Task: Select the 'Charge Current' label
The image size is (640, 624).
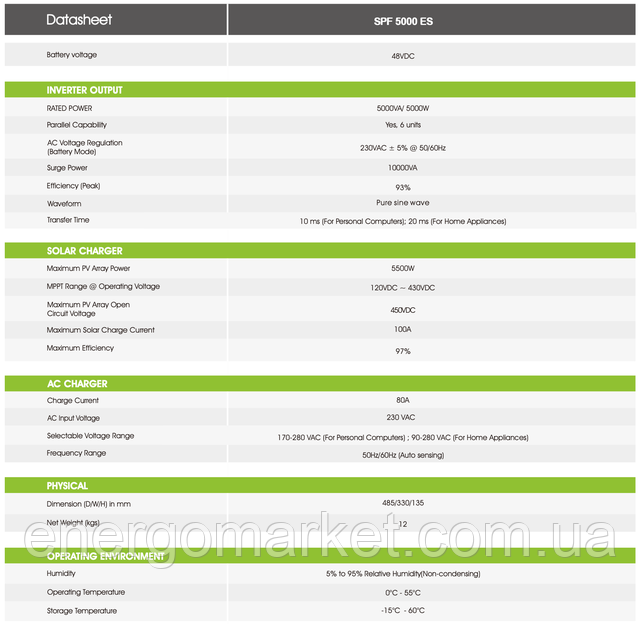Action: [x=73, y=400]
